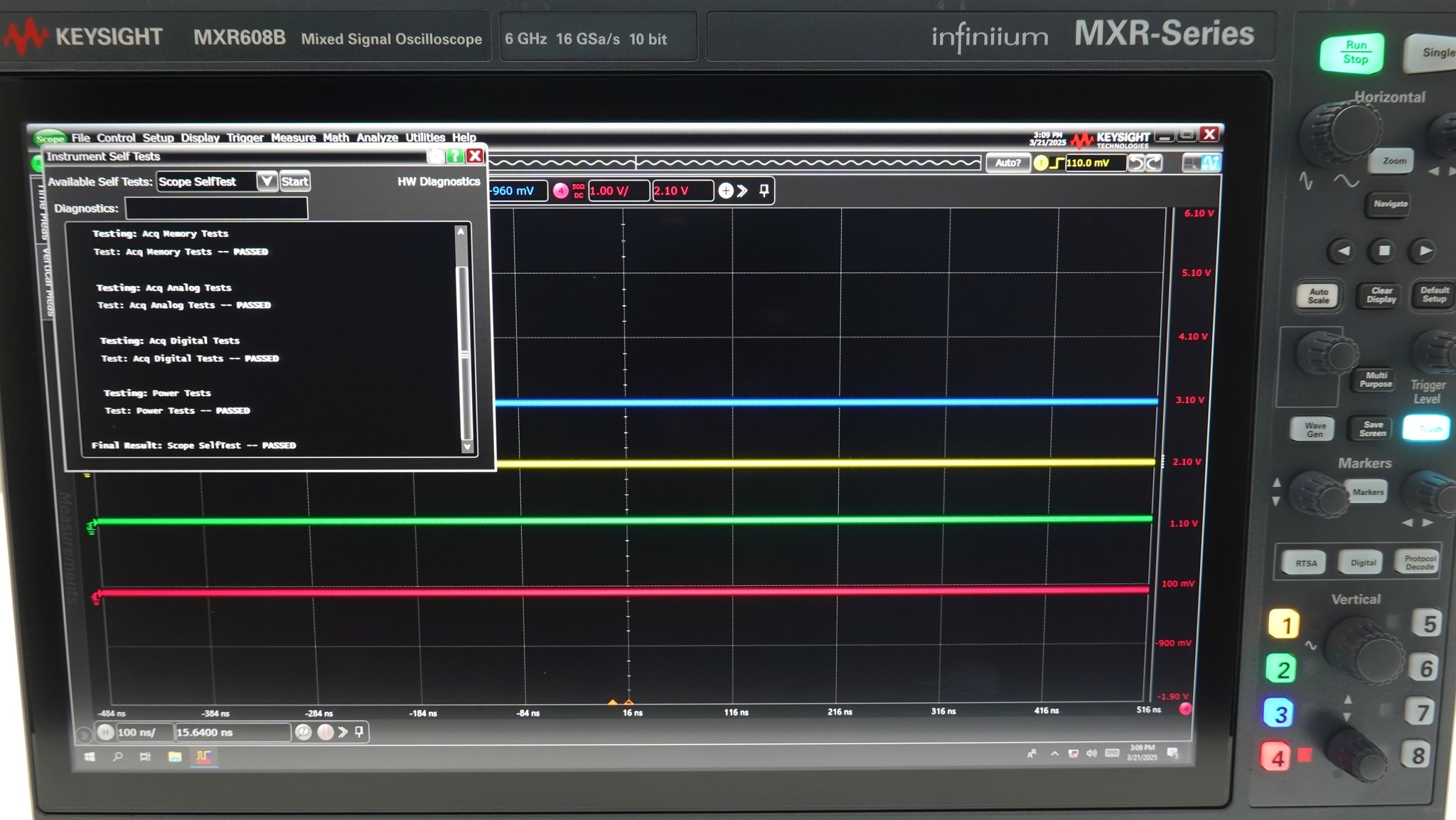Click the Self Tests dialog settings icon
Viewport: 1456px width, 820px height.
click(435, 156)
